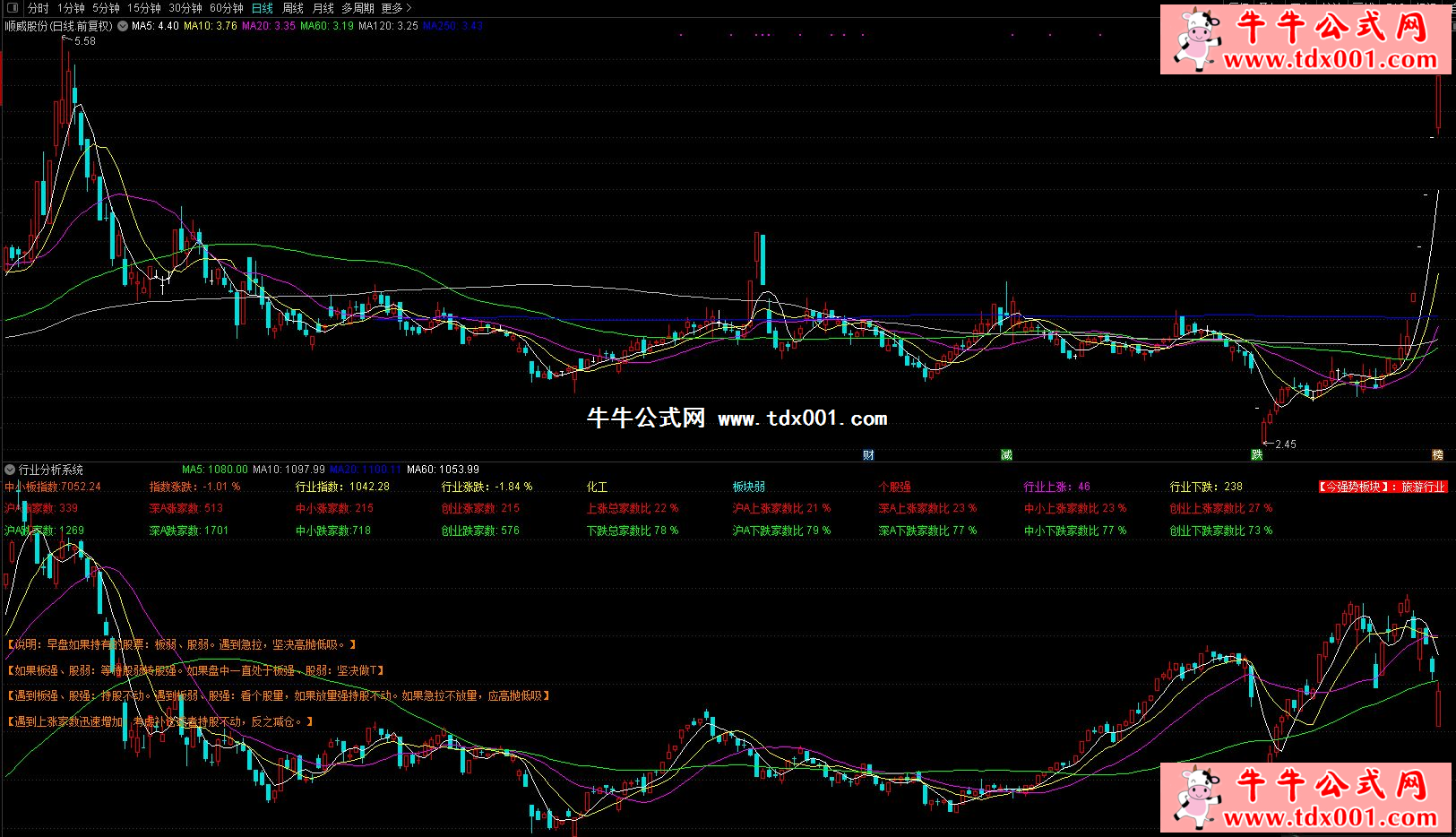Switch to 月线 monthly chart
This screenshot has height=837, width=1456.
tap(323, 8)
